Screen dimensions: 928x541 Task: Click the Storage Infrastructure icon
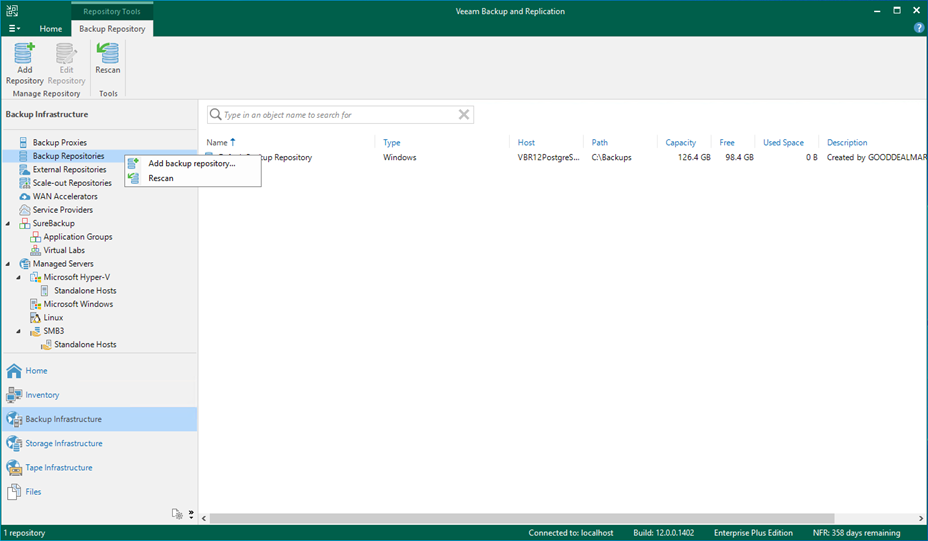coord(14,443)
